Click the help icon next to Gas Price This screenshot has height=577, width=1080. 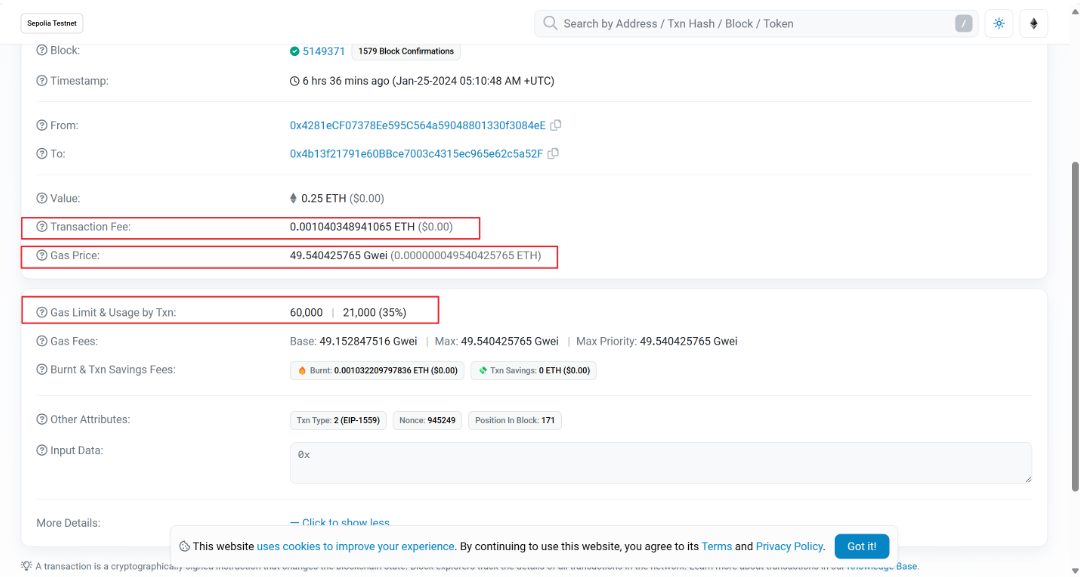(41, 255)
